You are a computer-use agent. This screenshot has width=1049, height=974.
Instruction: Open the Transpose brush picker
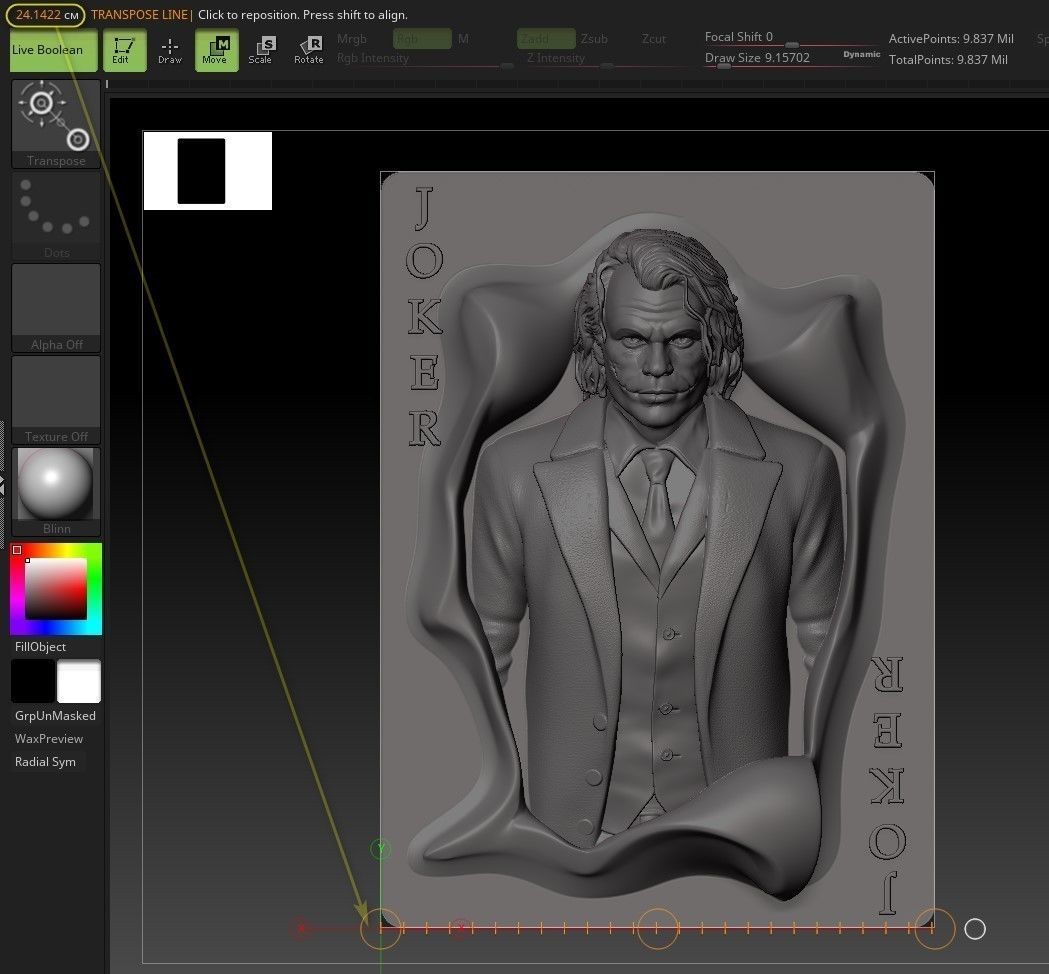[x=56, y=124]
